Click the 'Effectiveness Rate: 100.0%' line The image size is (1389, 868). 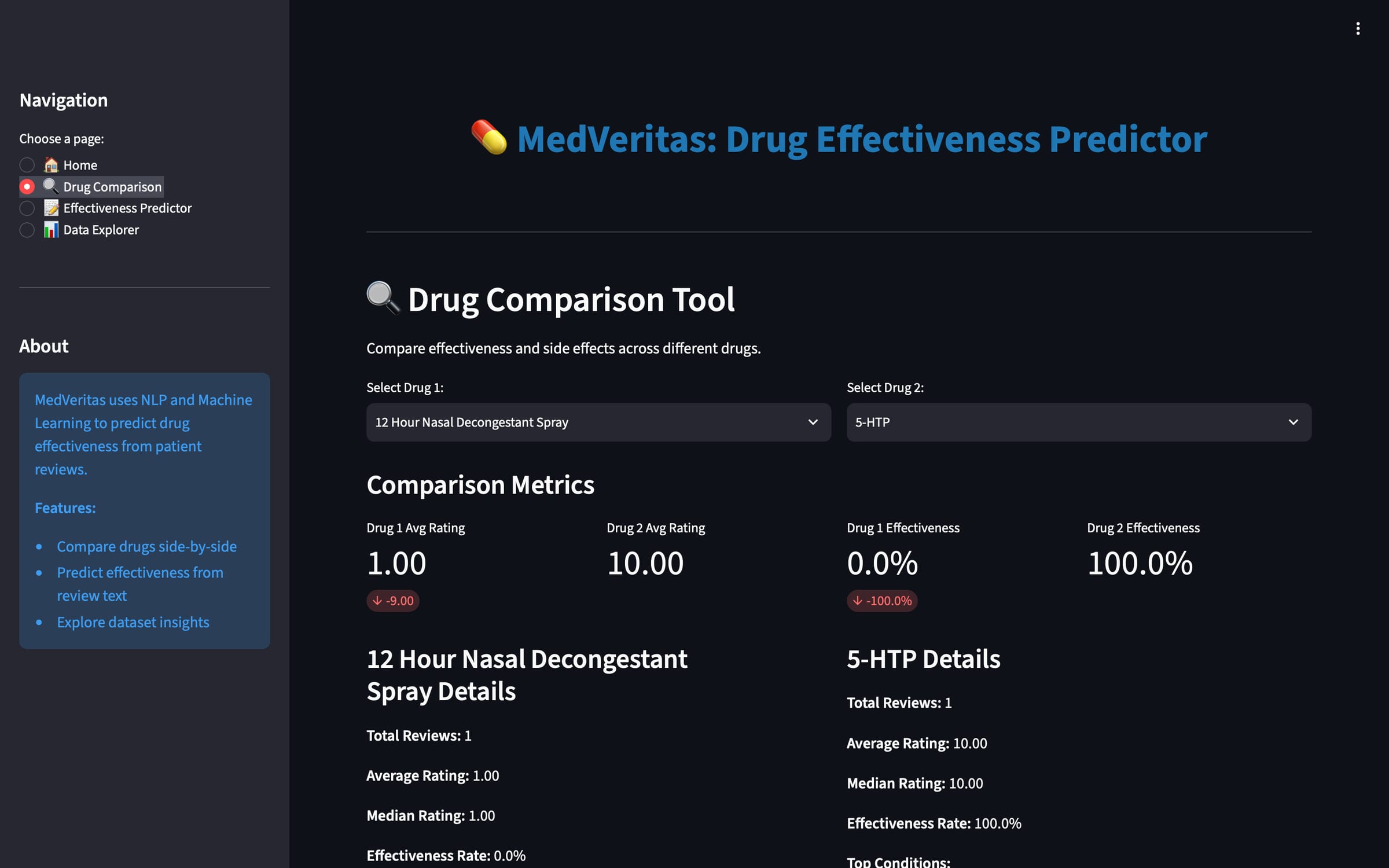934,823
